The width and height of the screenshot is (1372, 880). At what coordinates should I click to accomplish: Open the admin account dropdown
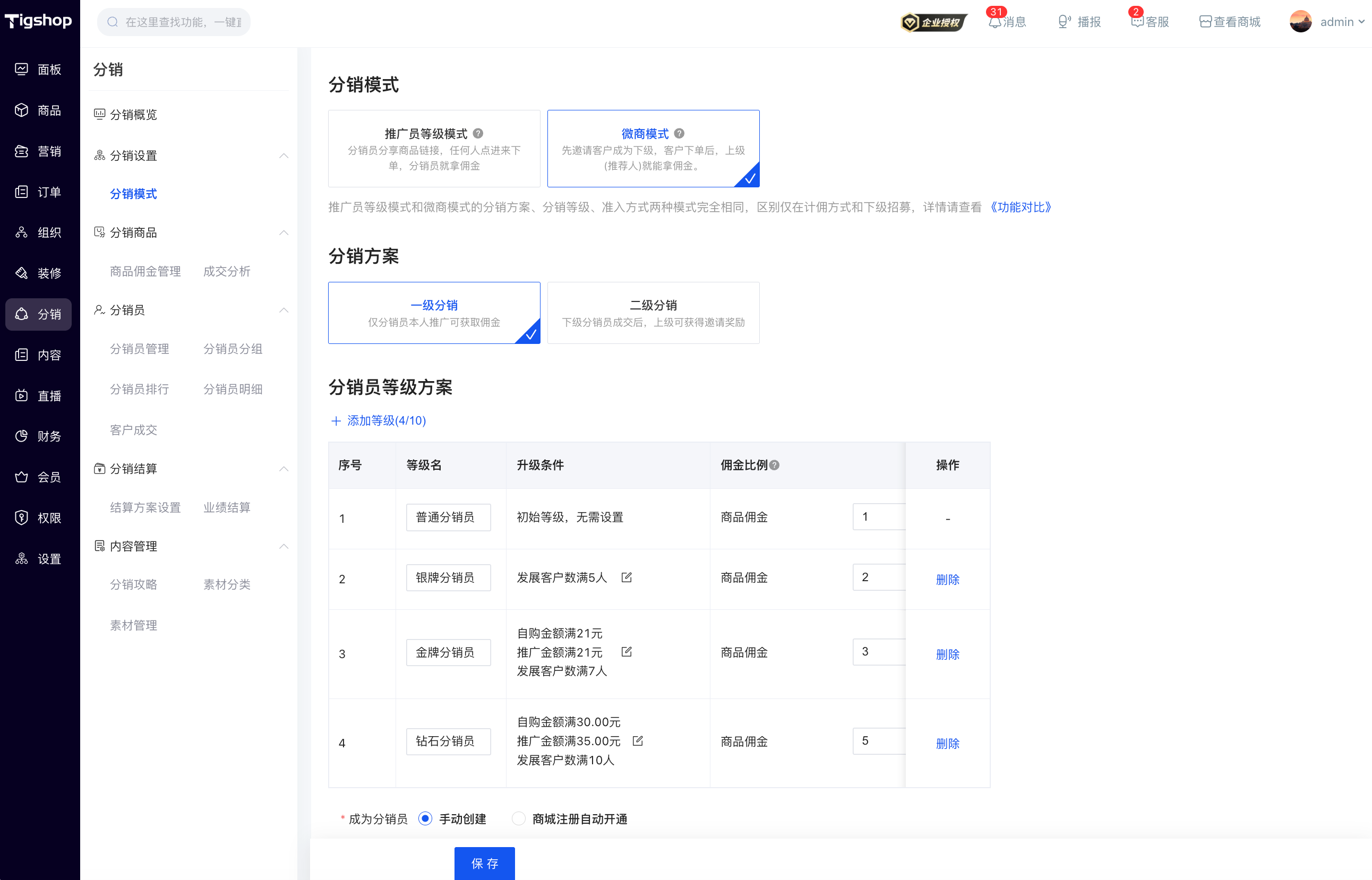(x=1327, y=22)
